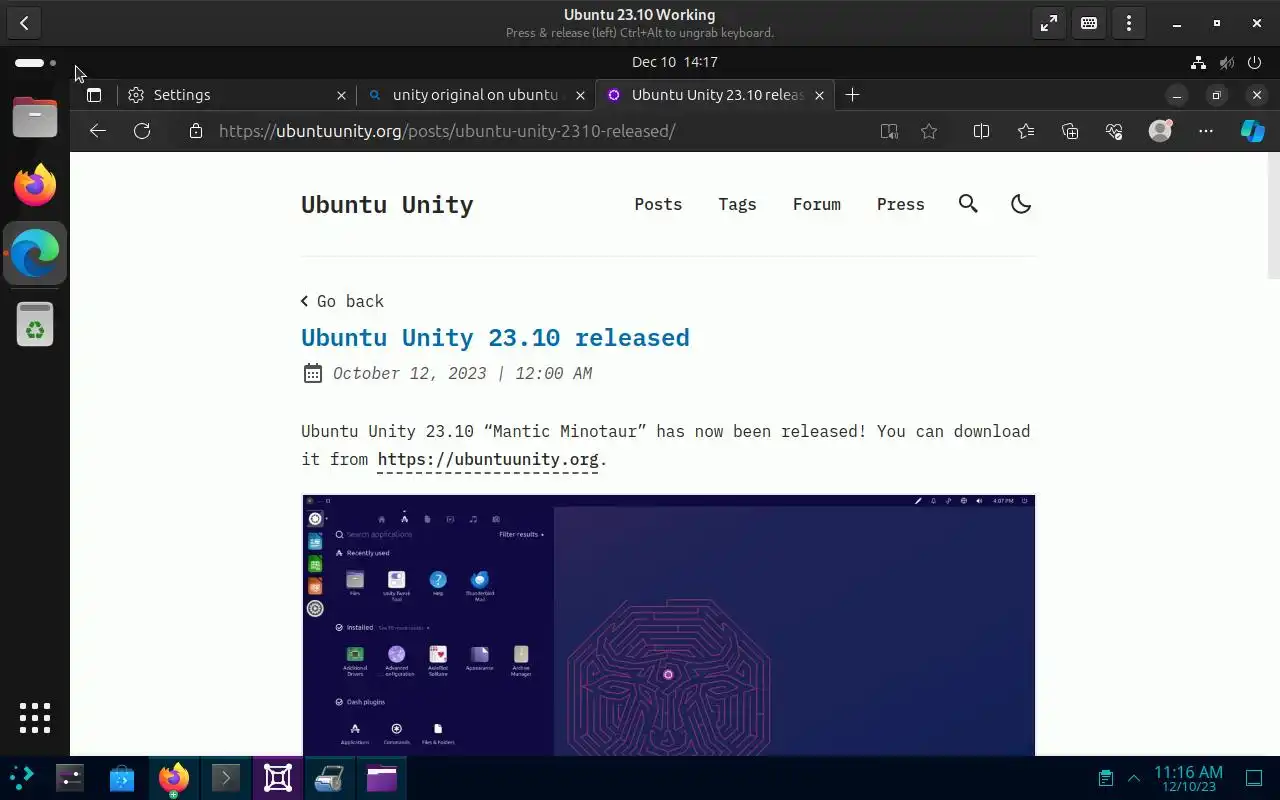Screen dimensions: 1280x800
Task: Open Files from the Ubuntu dock
Action: click(x=35, y=118)
